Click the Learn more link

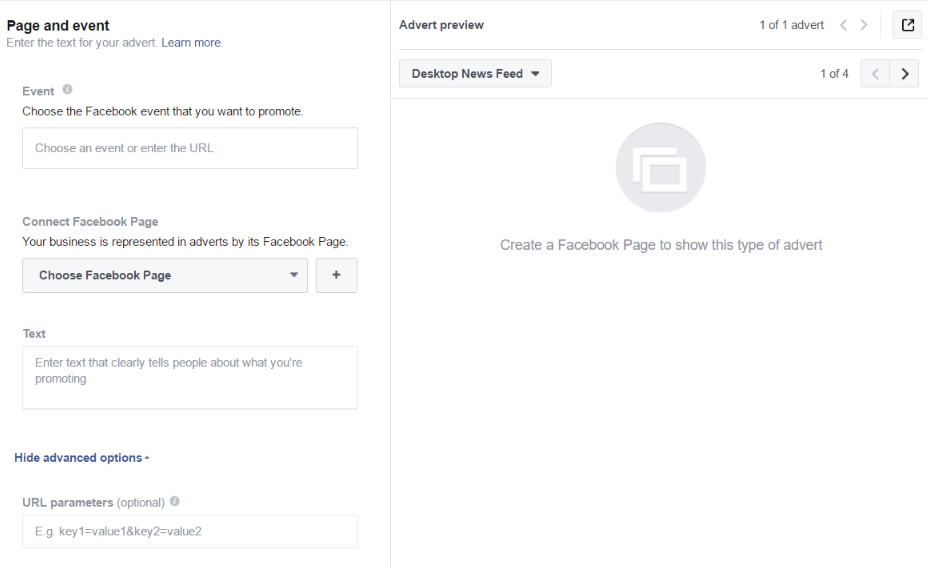pos(191,43)
